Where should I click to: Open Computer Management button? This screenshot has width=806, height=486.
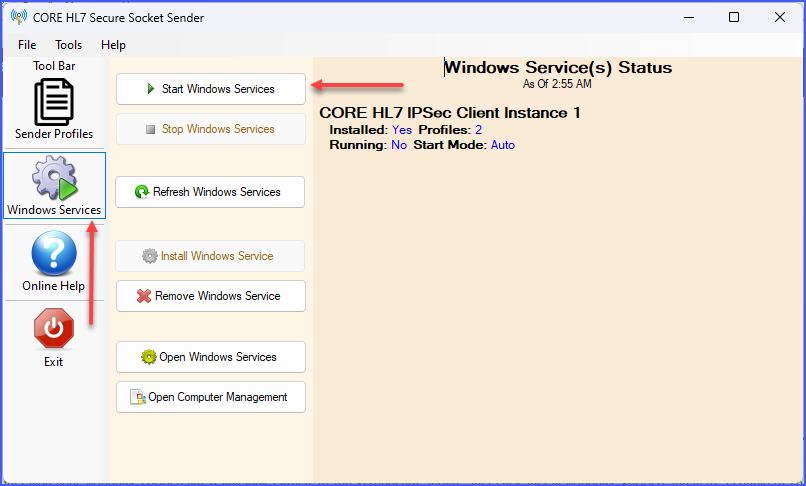(211, 397)
